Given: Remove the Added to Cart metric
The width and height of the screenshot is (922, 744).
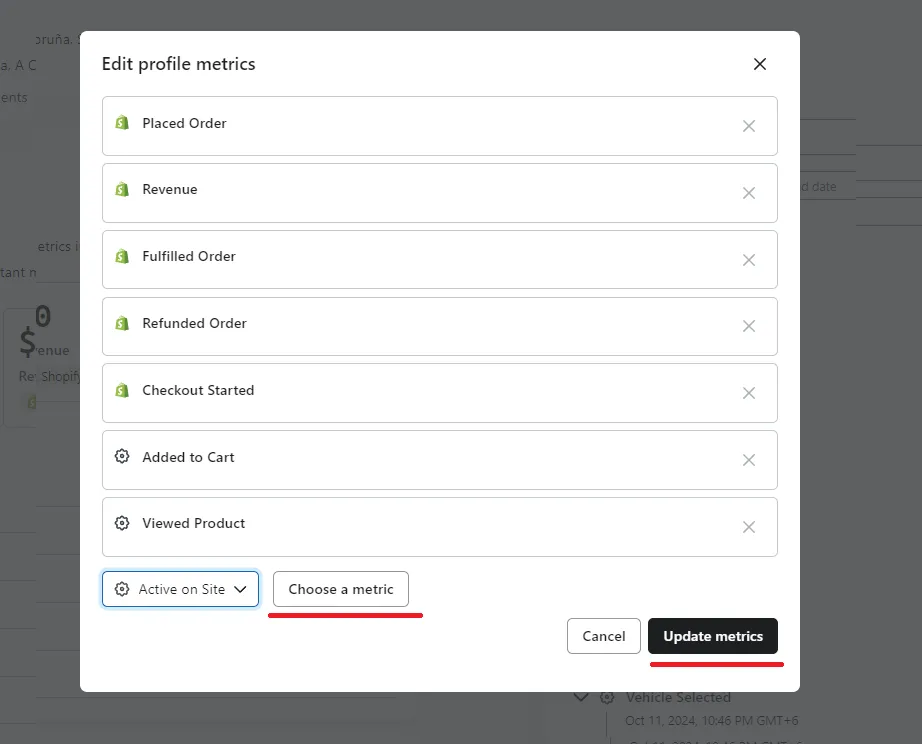Looking at the screenshot, I should point(748,460).
